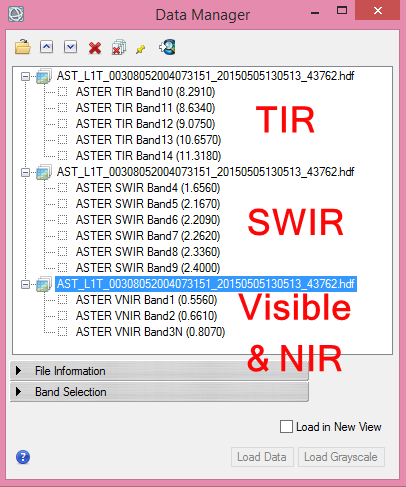
Task: Click the Open in ArcMap globe icon
Action: (x=167, y=47)
